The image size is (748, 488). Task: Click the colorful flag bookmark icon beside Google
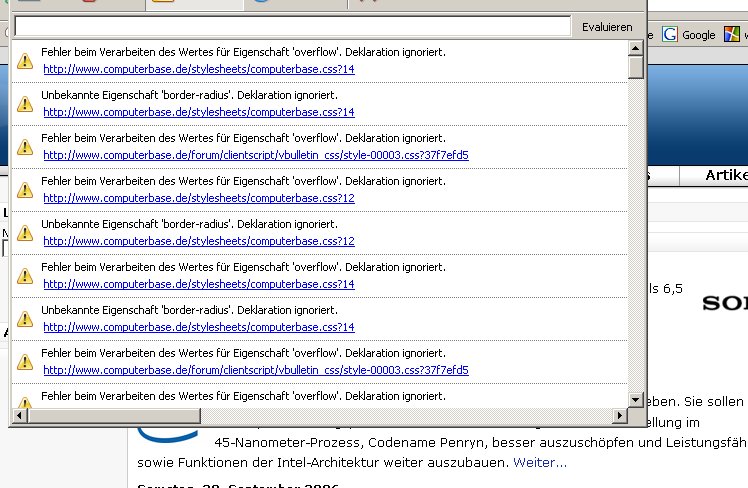pos(732,34)
